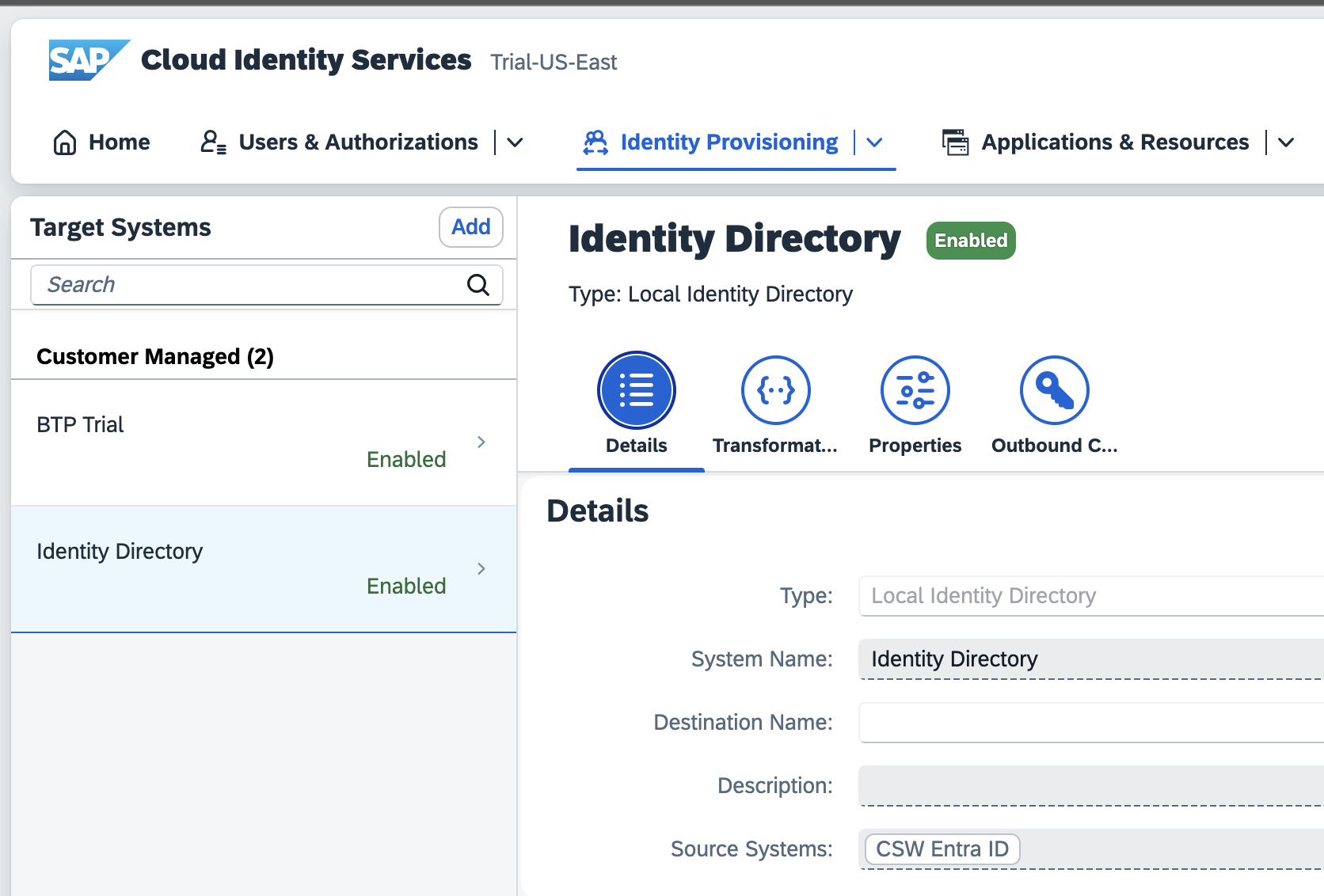This screenshot has width=1324, height=896.
Task: Click the Target Systems search field
Action: tap(267, 285)
